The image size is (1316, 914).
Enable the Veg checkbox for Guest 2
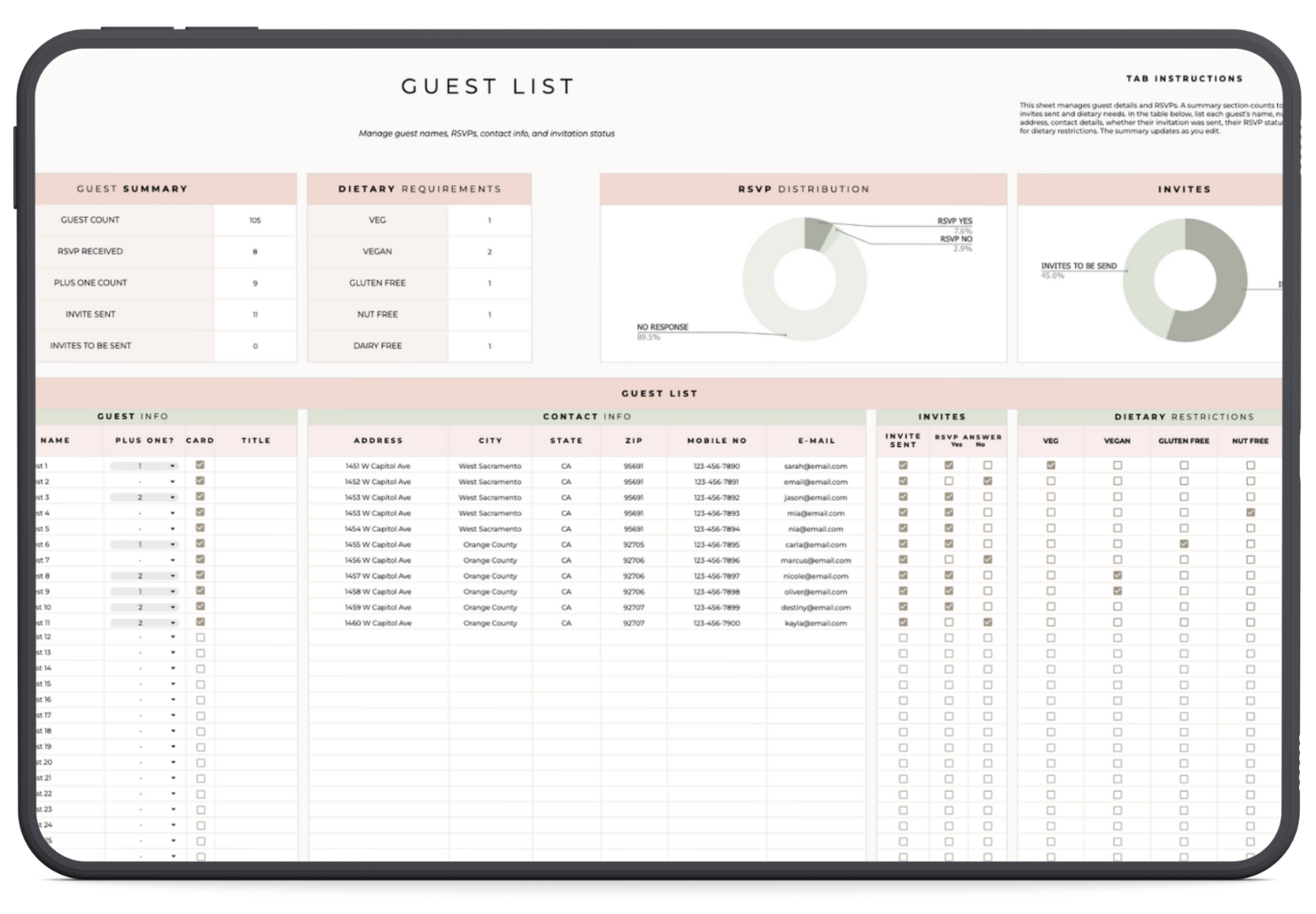pos(1051,481)
